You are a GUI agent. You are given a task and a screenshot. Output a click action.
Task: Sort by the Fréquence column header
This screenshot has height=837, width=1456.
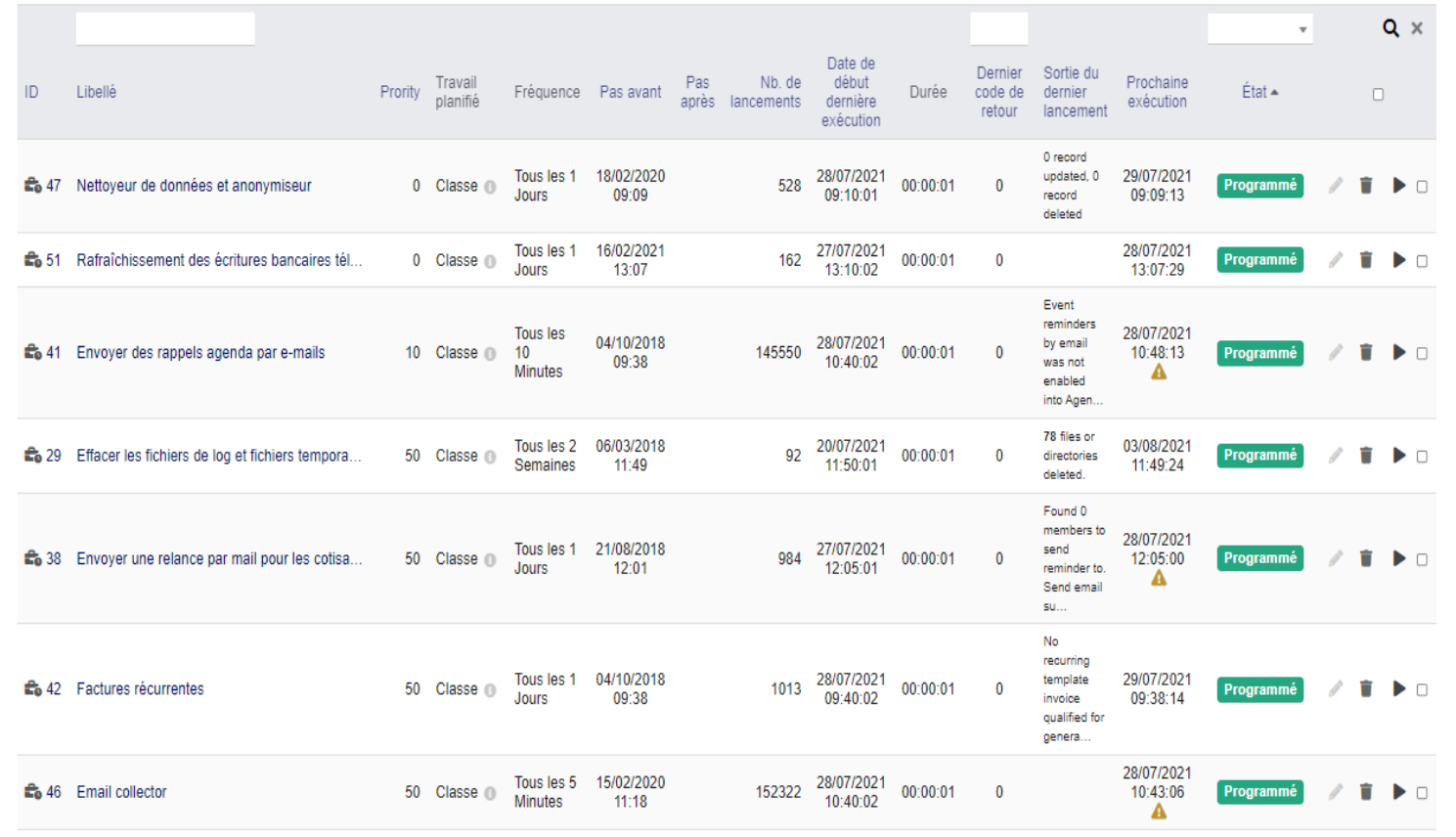[x=547, y=92]
